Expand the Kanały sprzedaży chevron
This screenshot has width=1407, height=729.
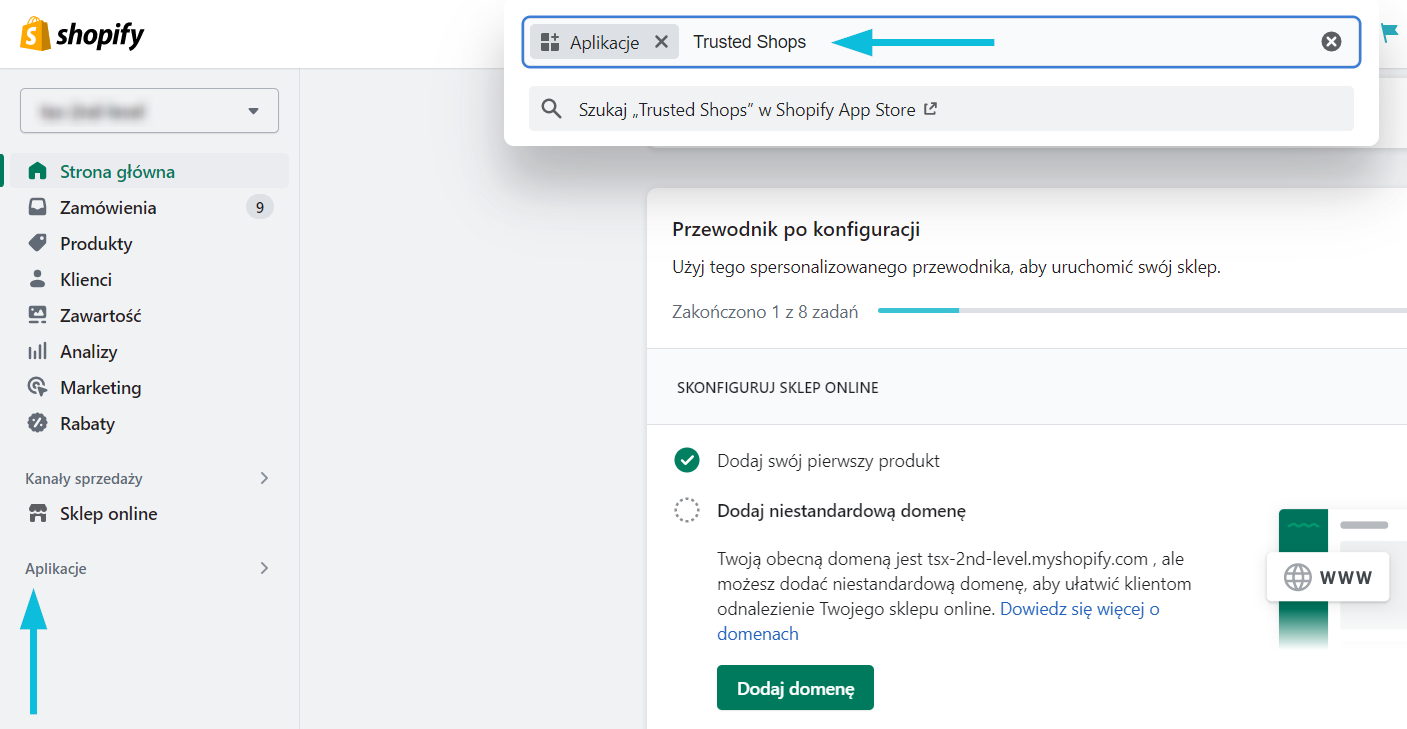(x=264, y=478)
